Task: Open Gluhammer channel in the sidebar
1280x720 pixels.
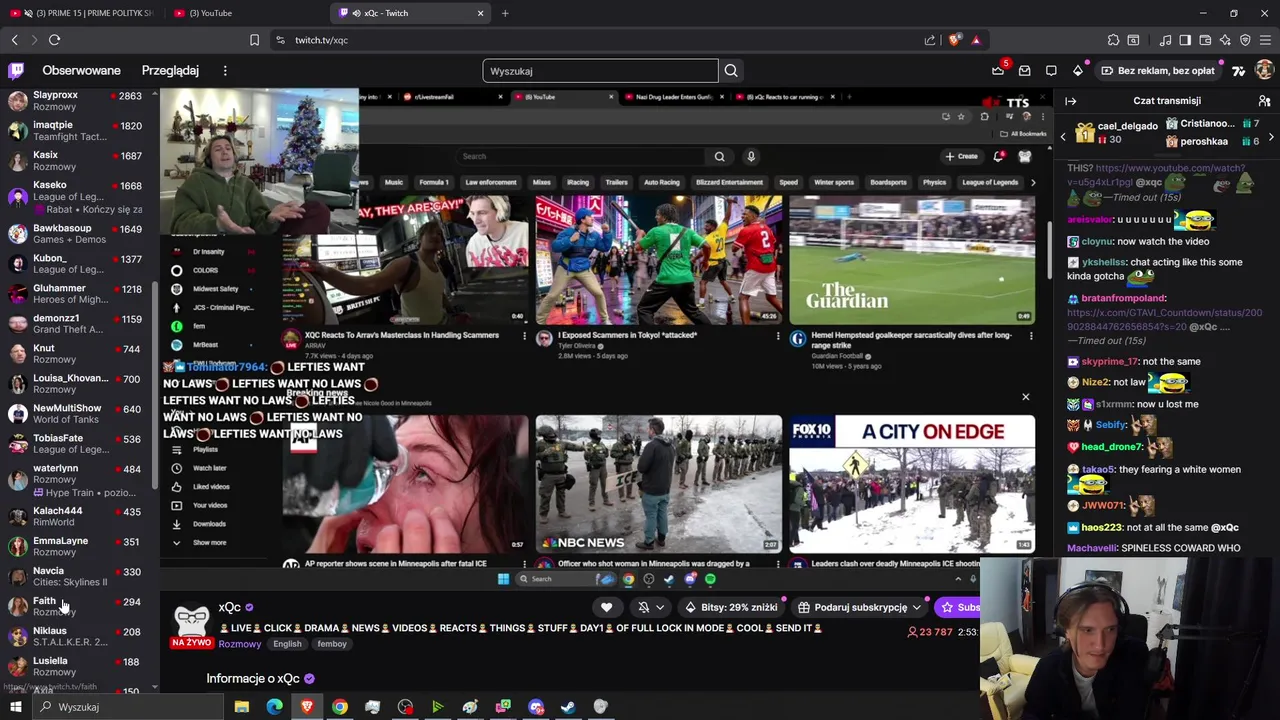Action: point(76,293)
